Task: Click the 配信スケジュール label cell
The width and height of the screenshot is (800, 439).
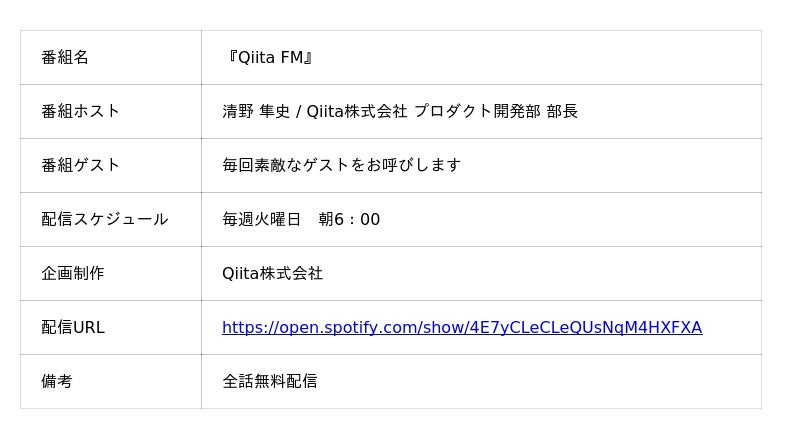Action: point(104,220)
